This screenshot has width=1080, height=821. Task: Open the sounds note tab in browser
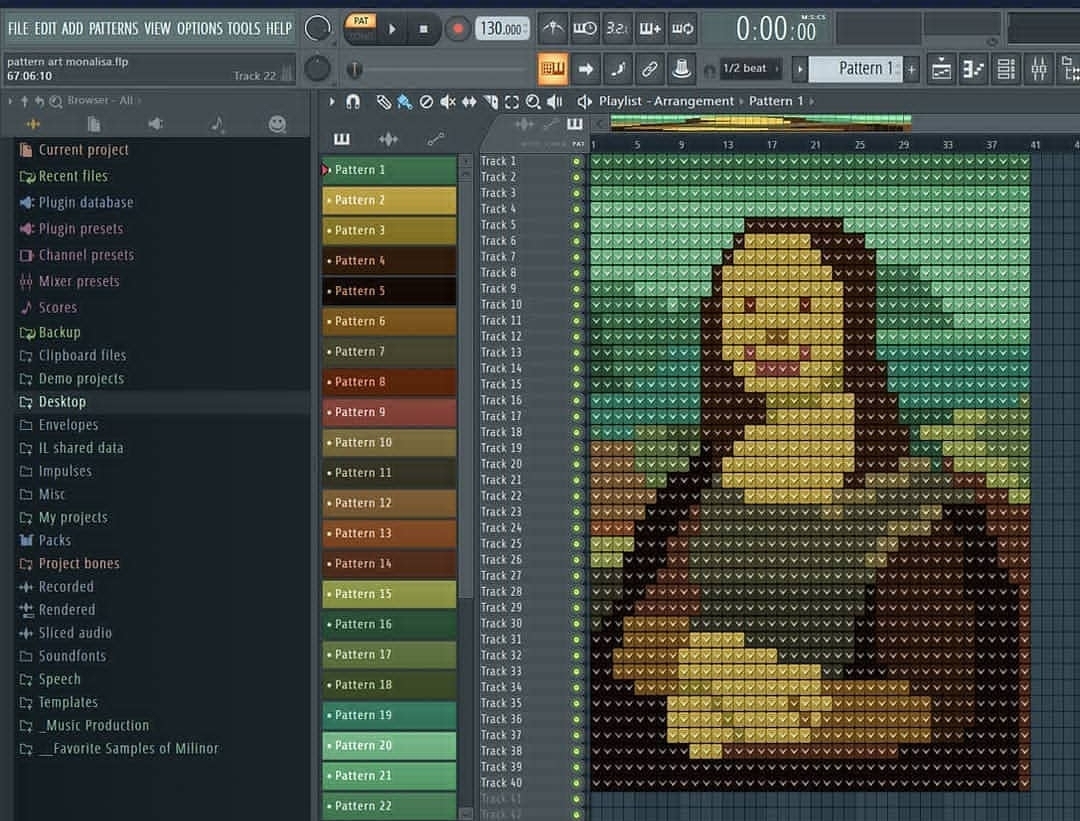[x=217, y=124]
